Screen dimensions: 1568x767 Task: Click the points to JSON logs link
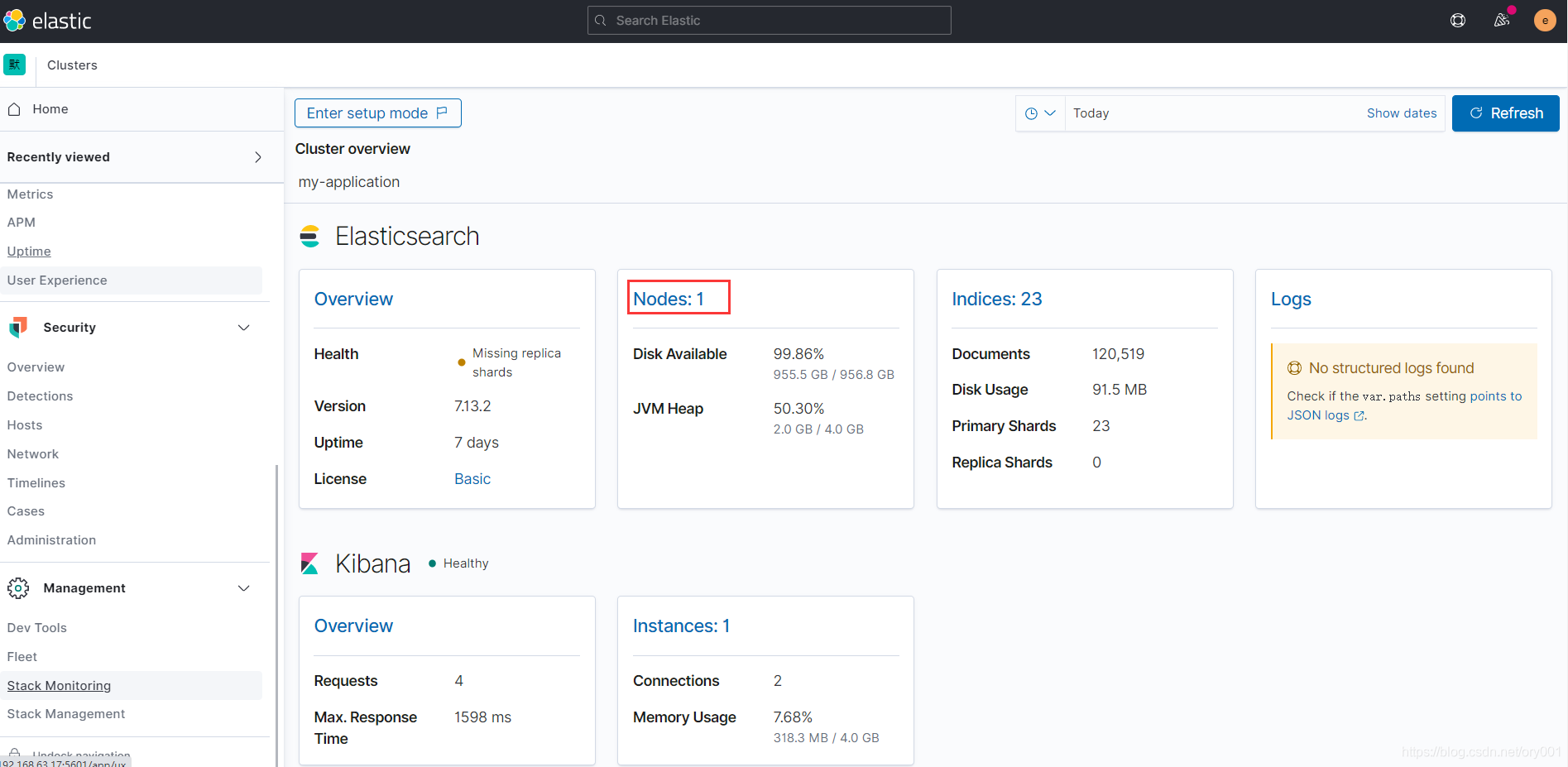click(x=1404, y=406)
